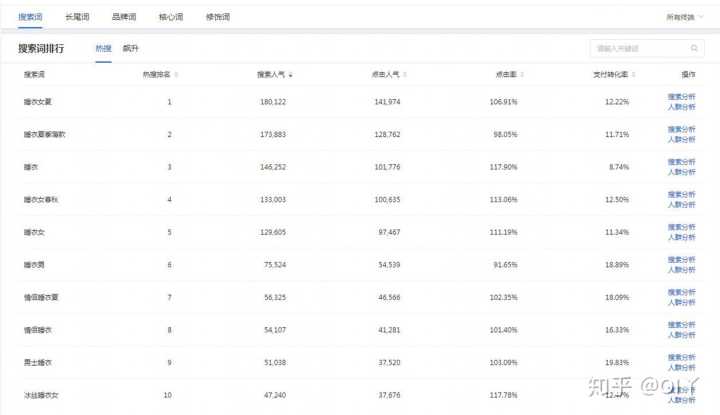Open 人群分析 for 睡衣女春秋 row
The image size is (720, 415).
click(681, 205)
